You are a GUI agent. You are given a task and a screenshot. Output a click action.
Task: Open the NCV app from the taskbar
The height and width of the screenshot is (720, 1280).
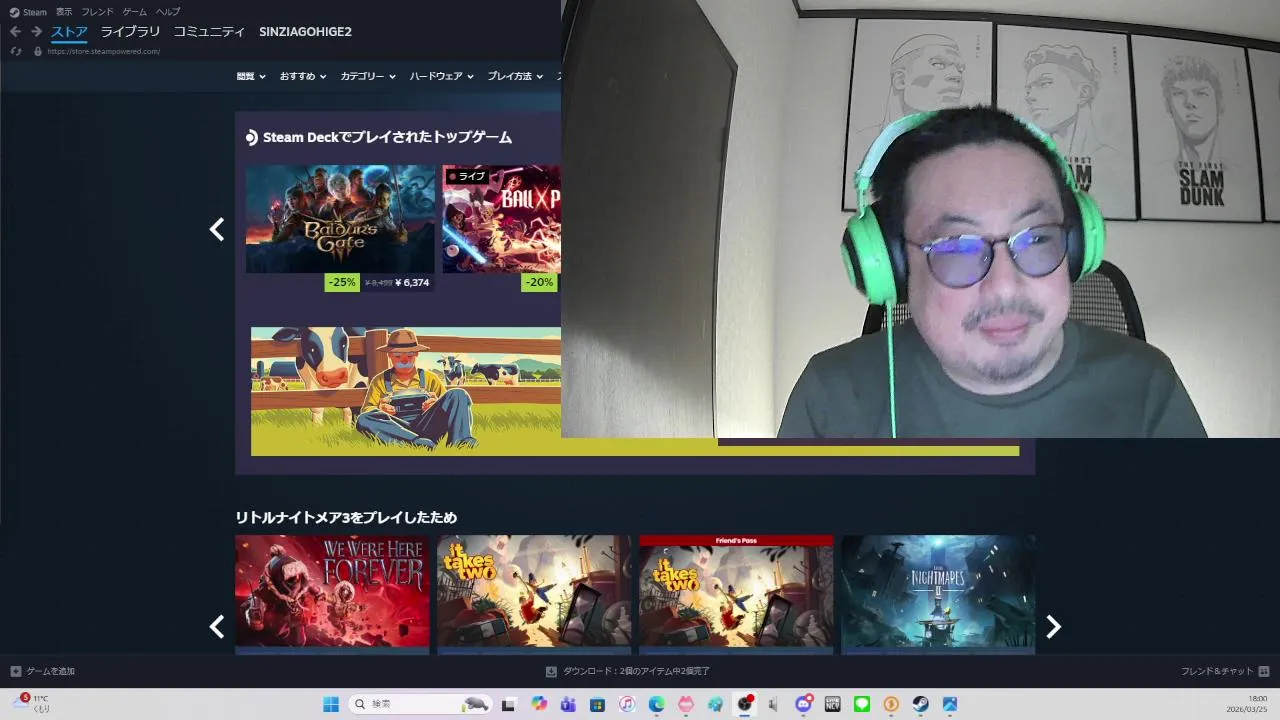click(832, 704)
